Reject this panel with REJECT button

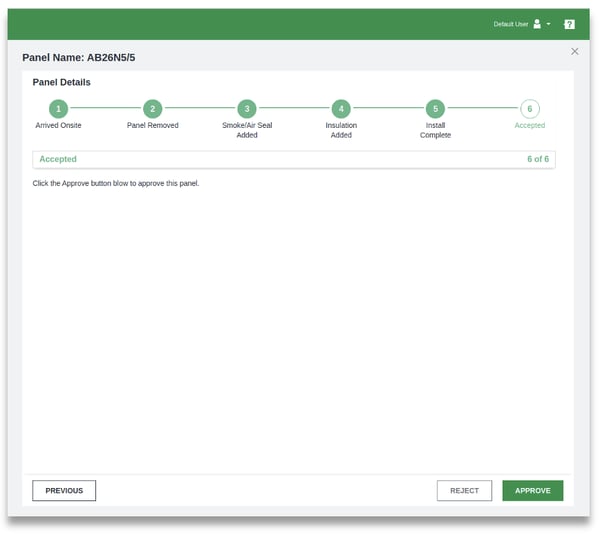(x=464, y=491)
